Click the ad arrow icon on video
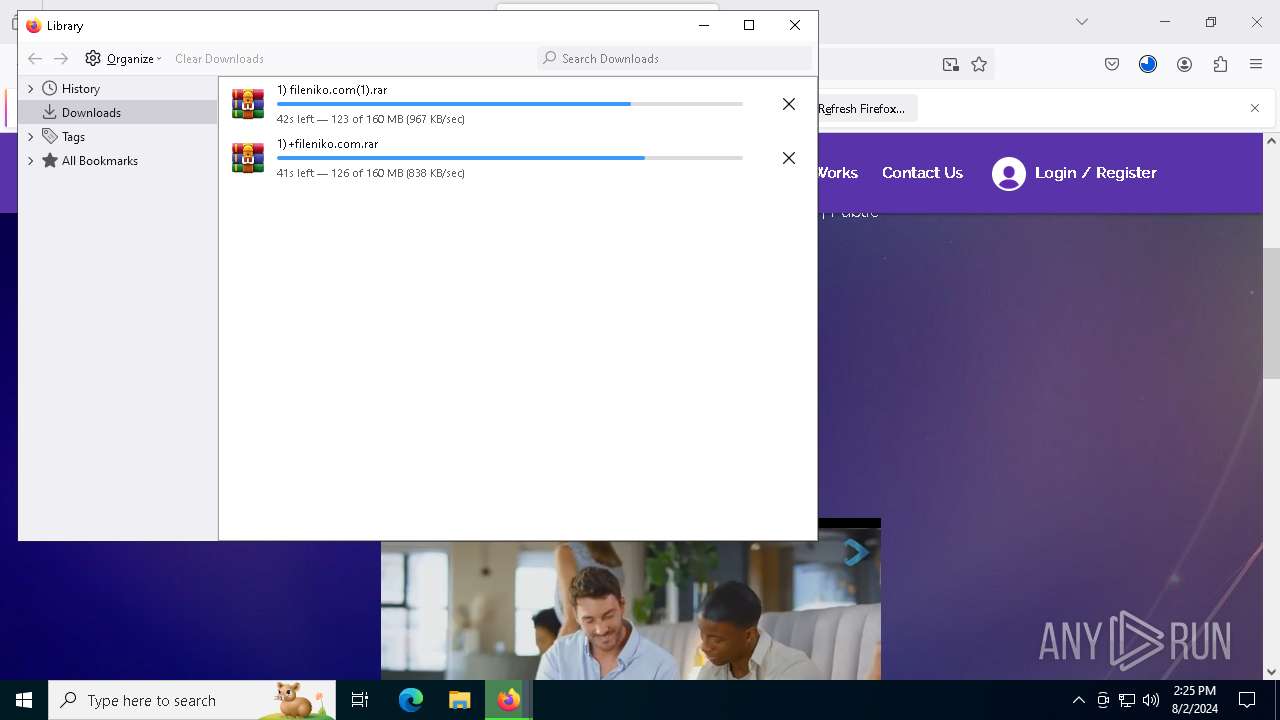The height and width of the screenshot is (720, 1280). click(856, 552)
